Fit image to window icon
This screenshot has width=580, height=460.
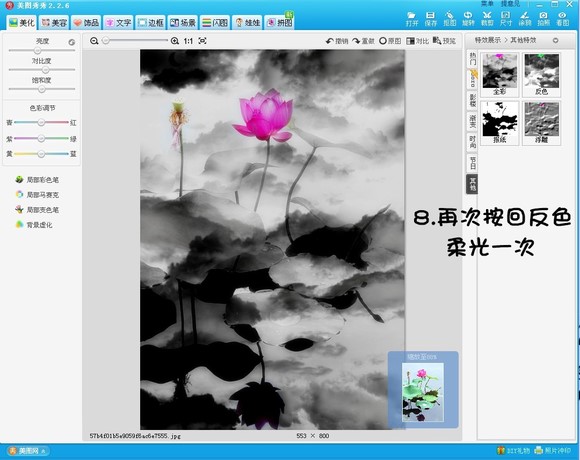(202, 41)
